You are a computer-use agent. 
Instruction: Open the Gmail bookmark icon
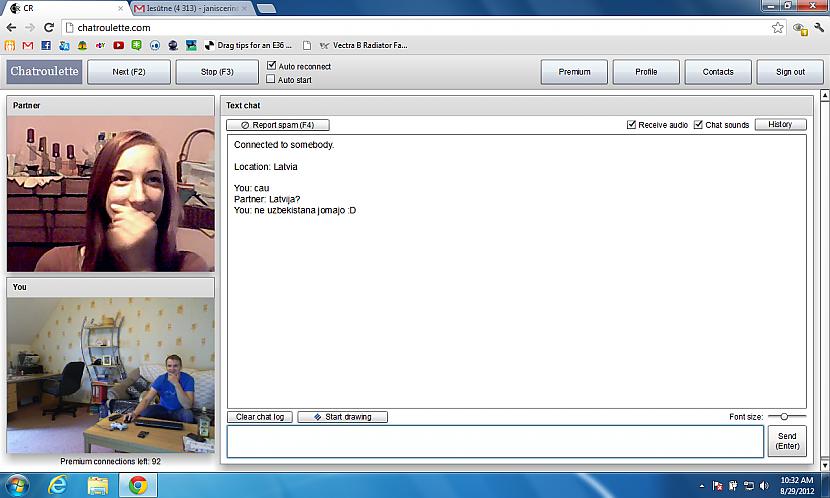click(28, 46)
